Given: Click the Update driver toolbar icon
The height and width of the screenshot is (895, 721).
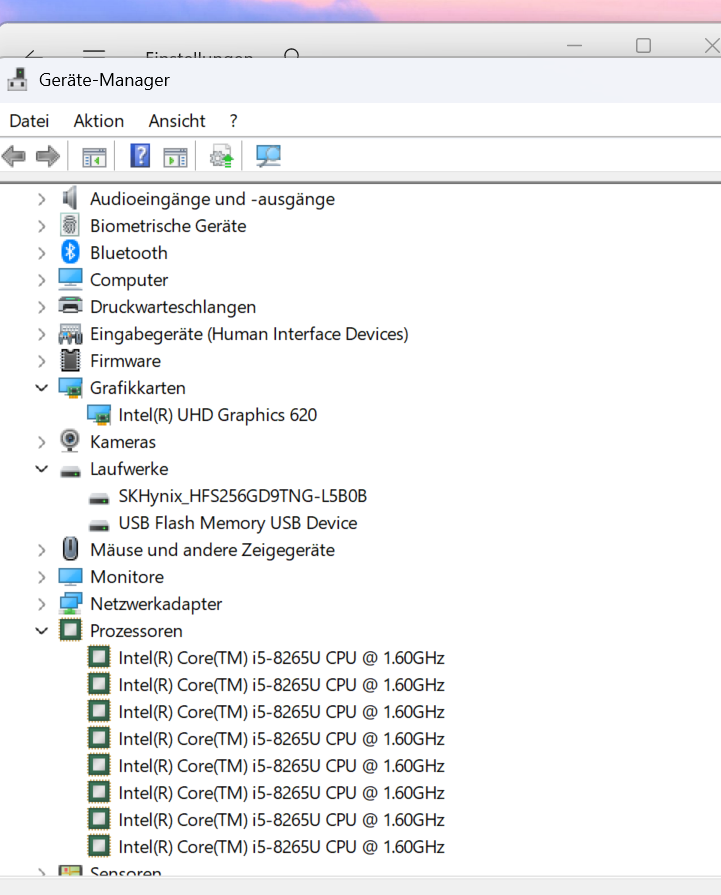Looking at the screenshot, I should pyautogui.click(x=221, y=156).
